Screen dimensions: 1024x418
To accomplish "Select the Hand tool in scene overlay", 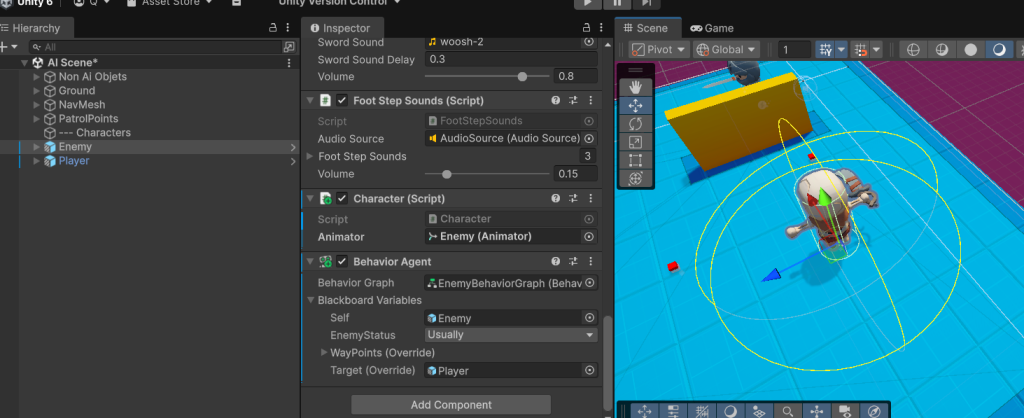I will click(x=635, y=87).
